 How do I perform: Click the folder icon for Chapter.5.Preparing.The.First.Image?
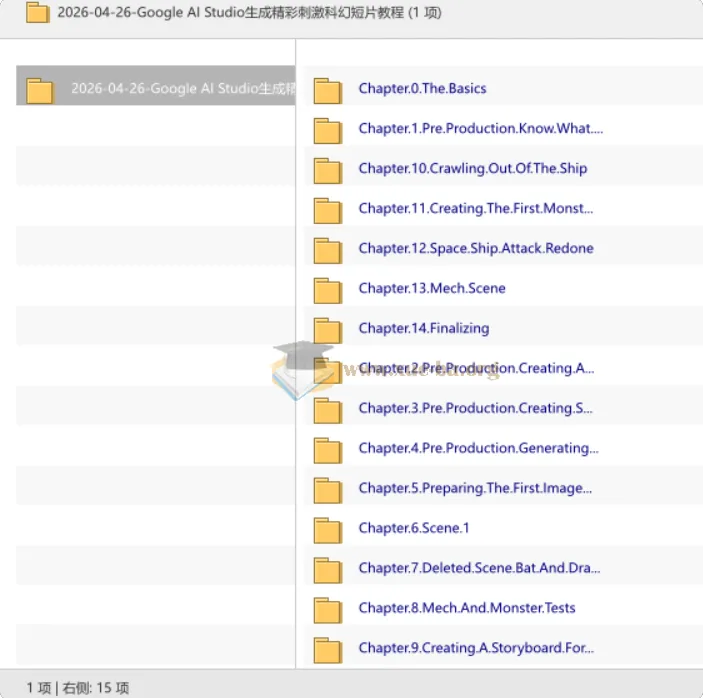pyautogui.click(x=328, y=490)
